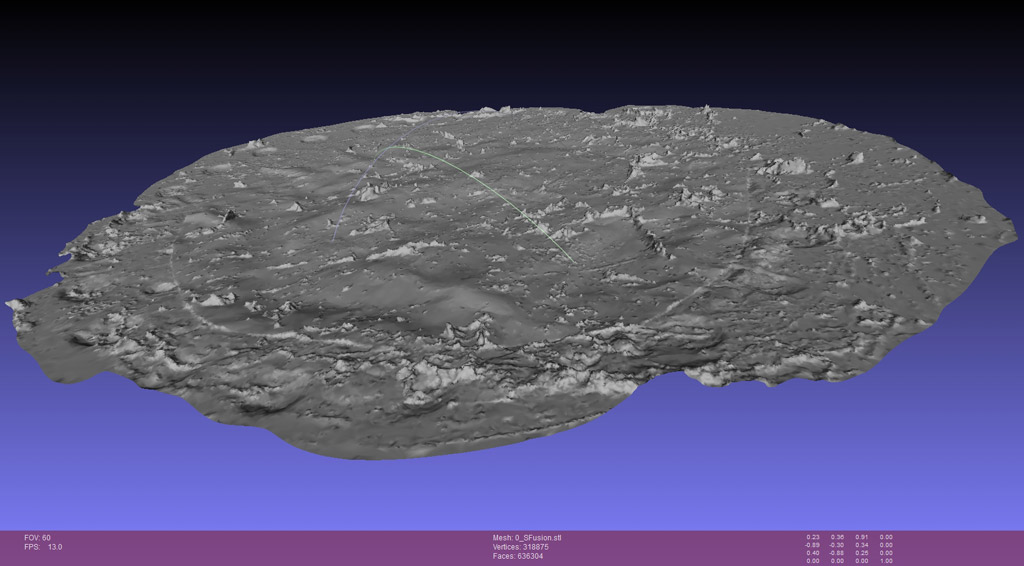Viewport: 1024px width, 566px height.
Task: Click the leftmost tip of the mesh
Action: (10, 303)
